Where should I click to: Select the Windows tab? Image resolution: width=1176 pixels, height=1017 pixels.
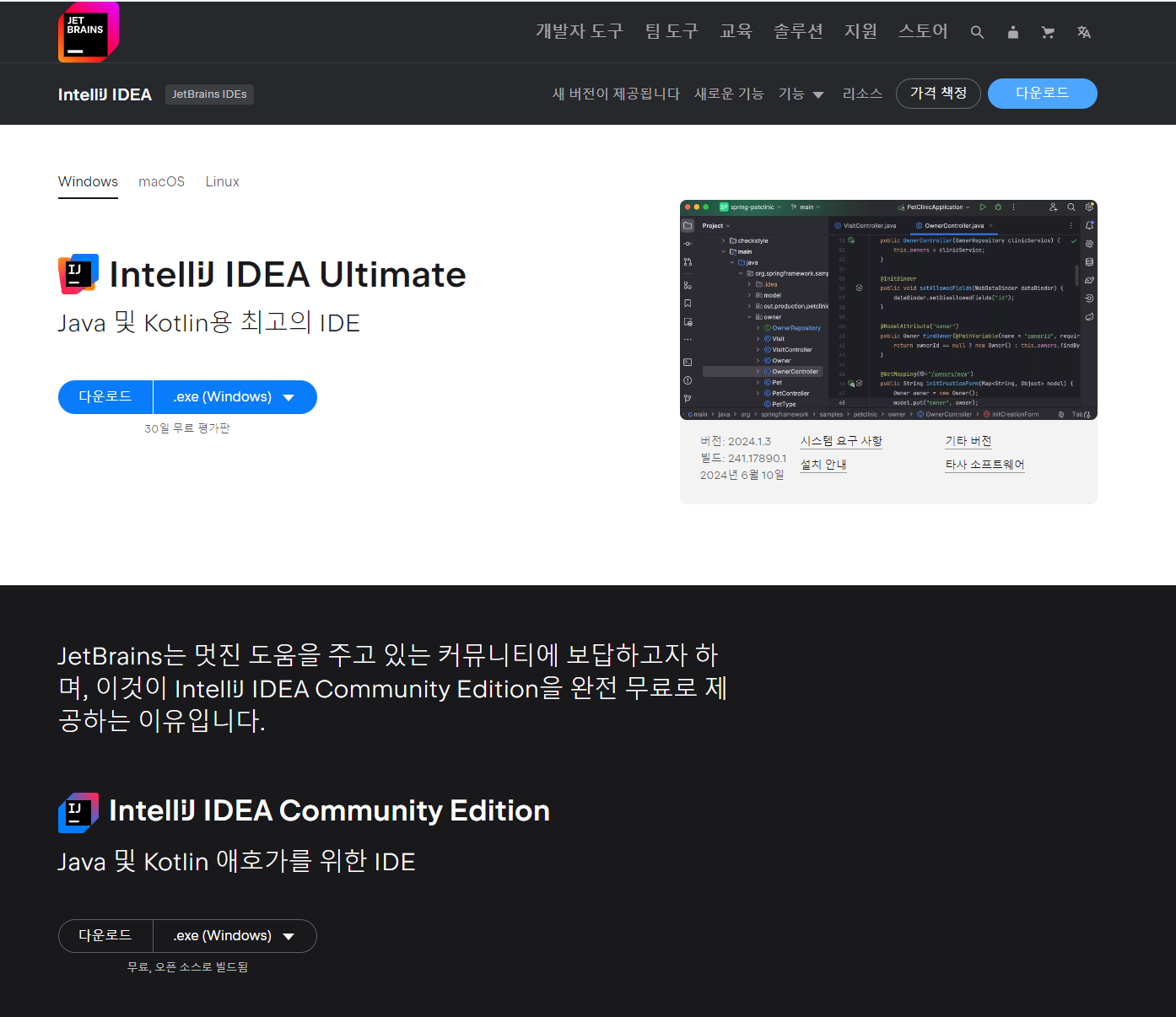pyautogui.click(x=88, y=182)
